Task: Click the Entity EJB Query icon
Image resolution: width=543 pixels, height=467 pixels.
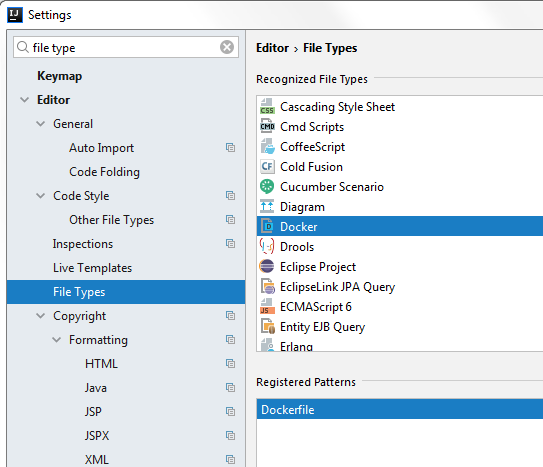Action: click(x=268, y=326)
